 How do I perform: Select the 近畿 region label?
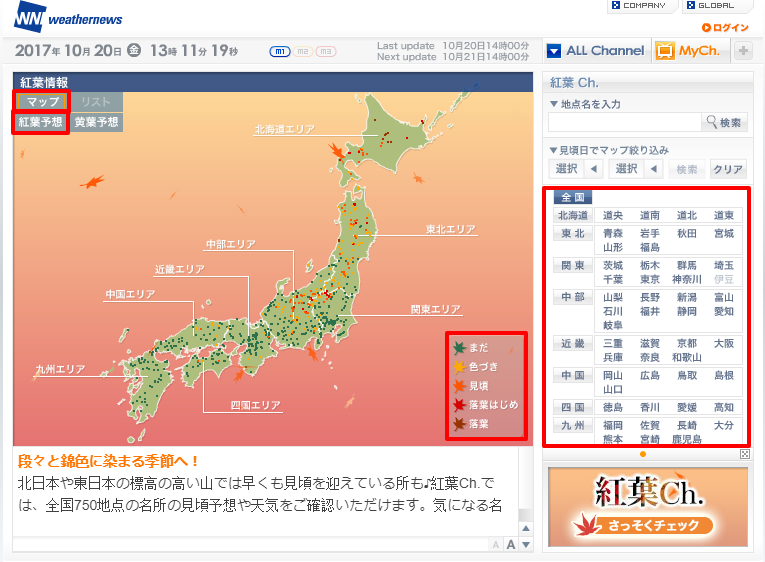pyautogui.click(x=573, y=343)
